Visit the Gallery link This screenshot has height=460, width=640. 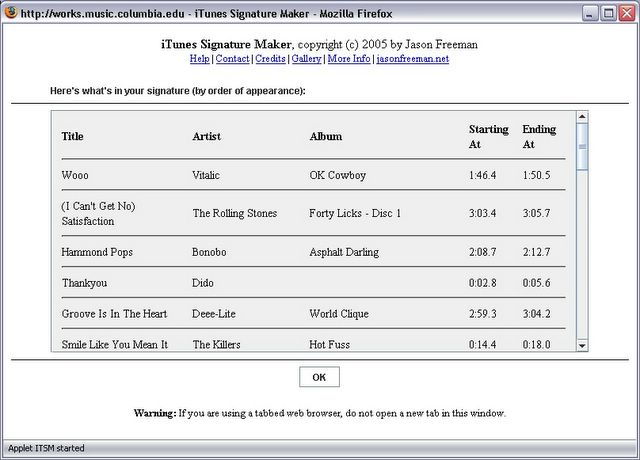[307, 59]
